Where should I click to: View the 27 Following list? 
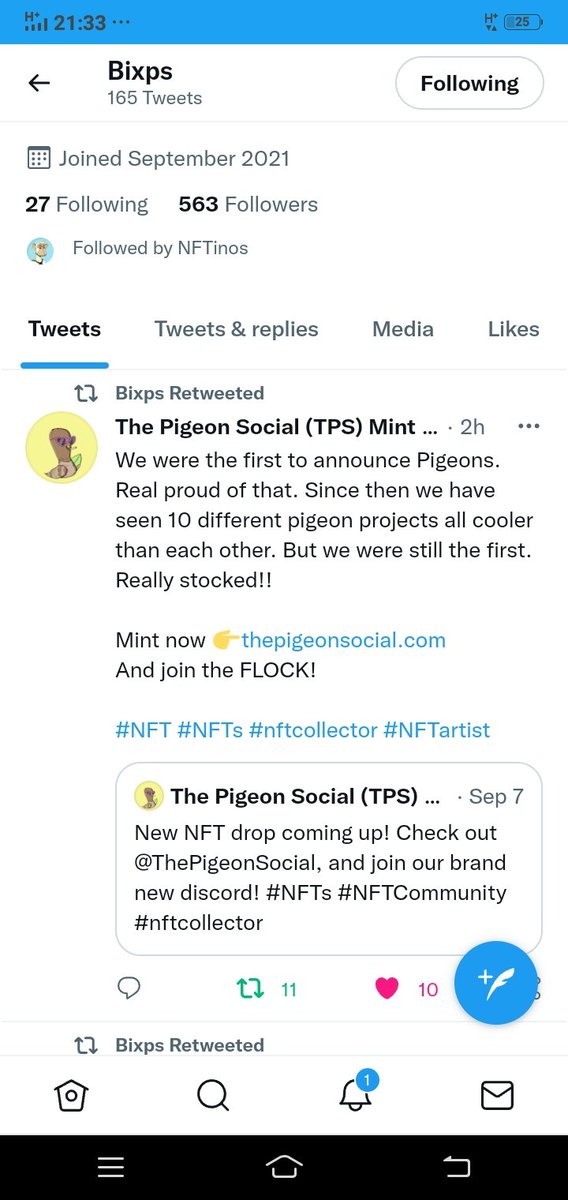pos(86,204)
